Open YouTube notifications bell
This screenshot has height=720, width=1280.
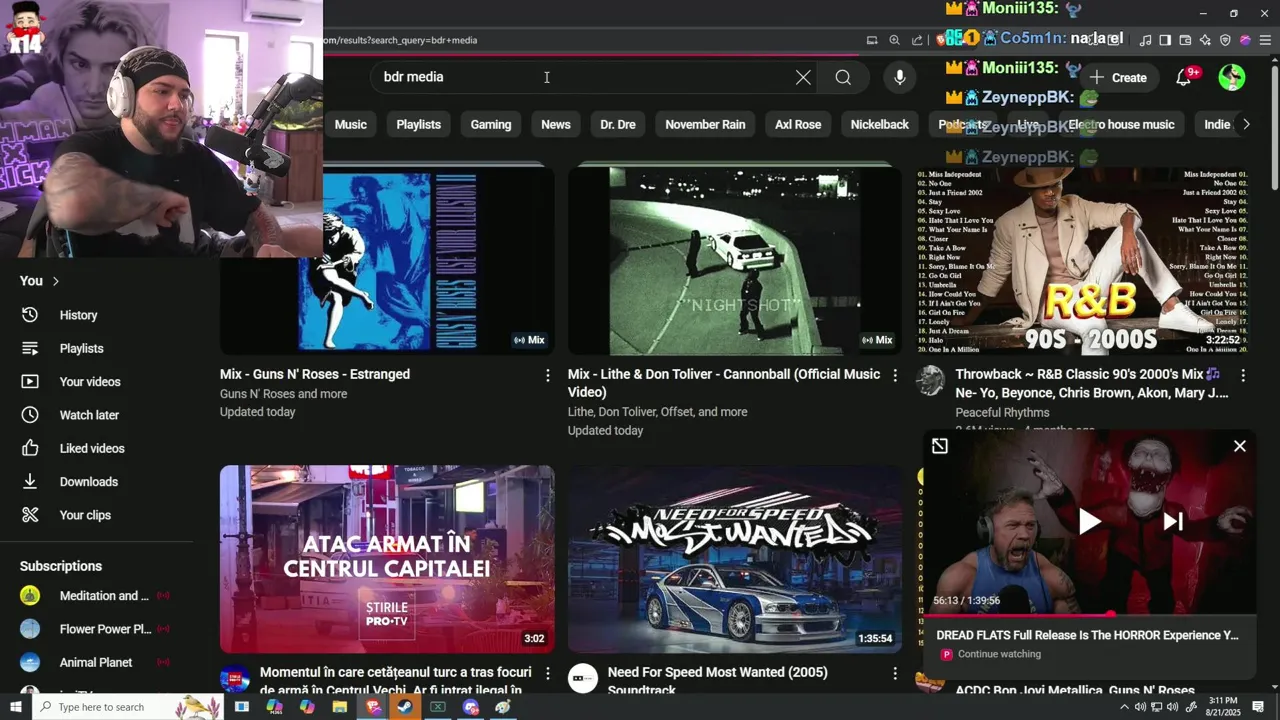[x=1185, y=77]
